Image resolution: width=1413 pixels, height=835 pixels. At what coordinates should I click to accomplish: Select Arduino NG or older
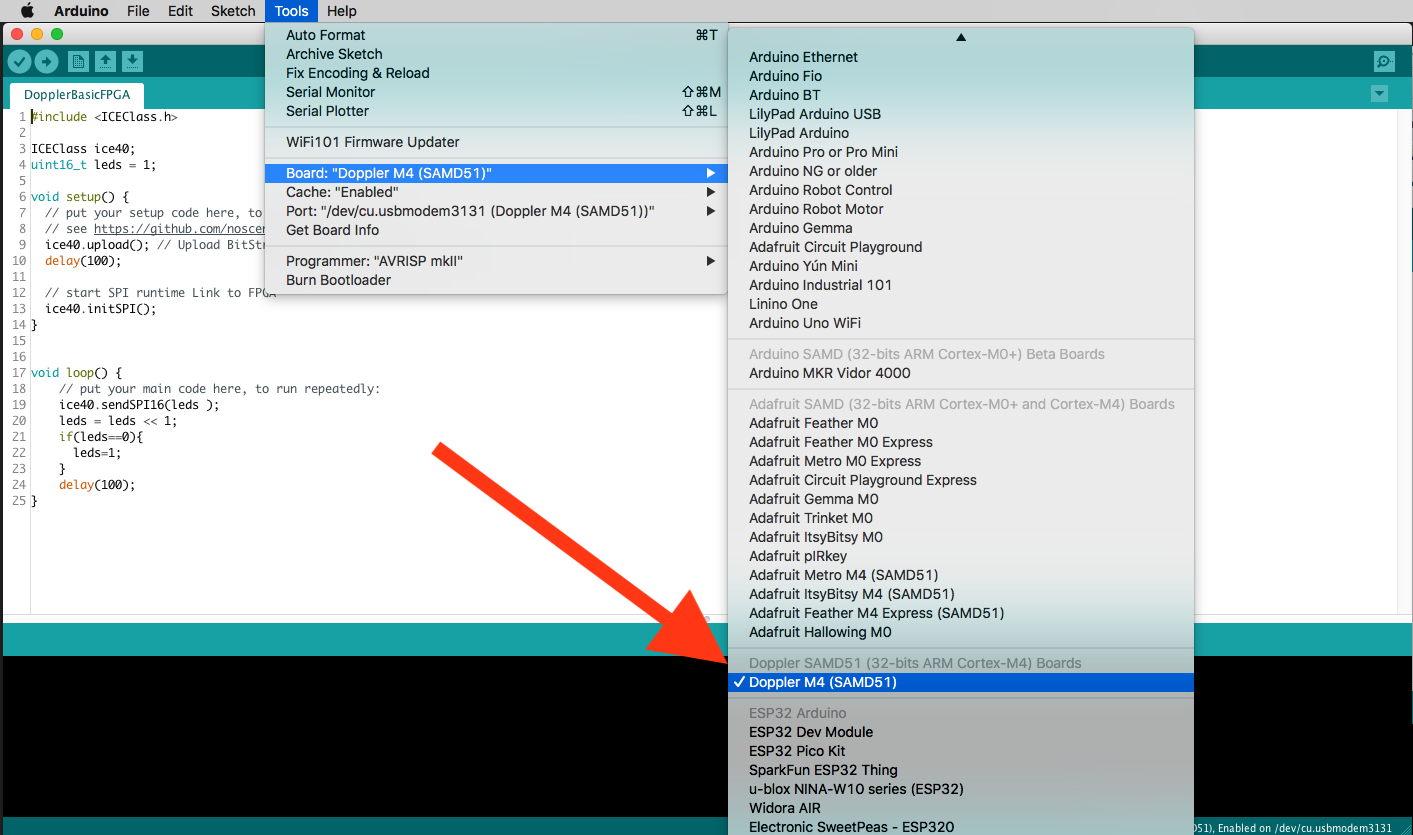coord(961,171)
